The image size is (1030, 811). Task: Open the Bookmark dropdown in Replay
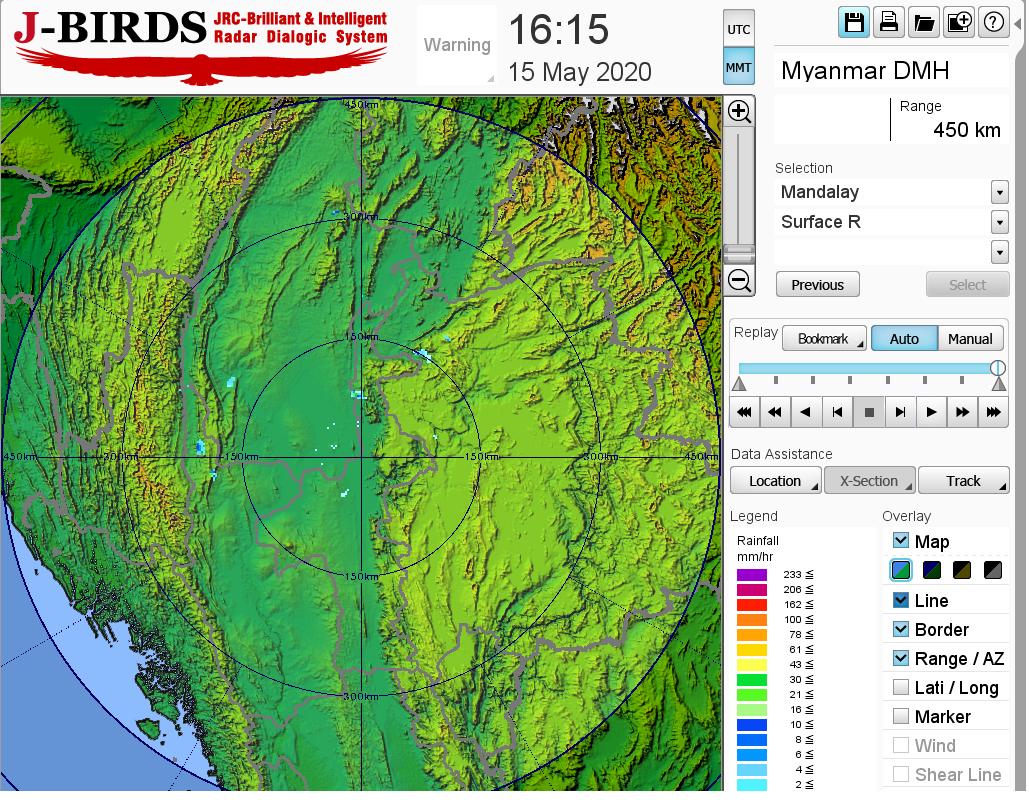tap(824, 339)
